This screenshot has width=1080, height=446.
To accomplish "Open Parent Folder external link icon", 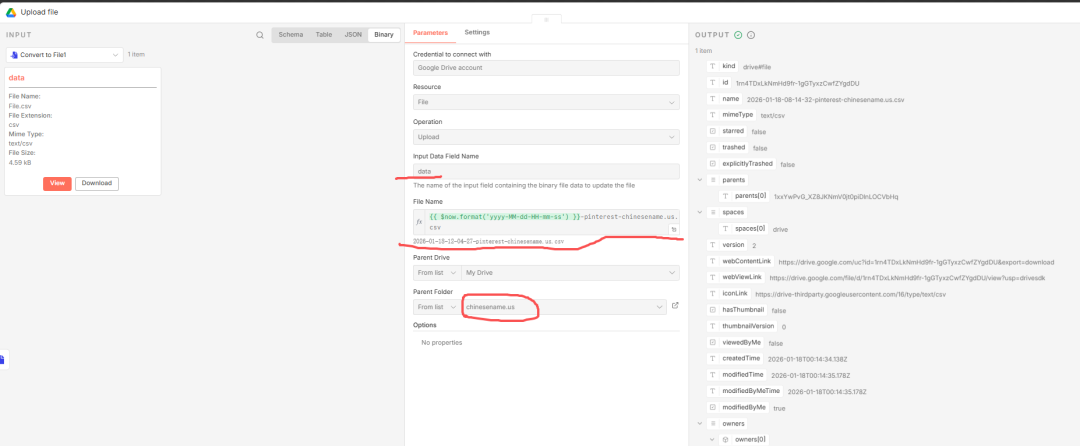I will tap(675, 306).
